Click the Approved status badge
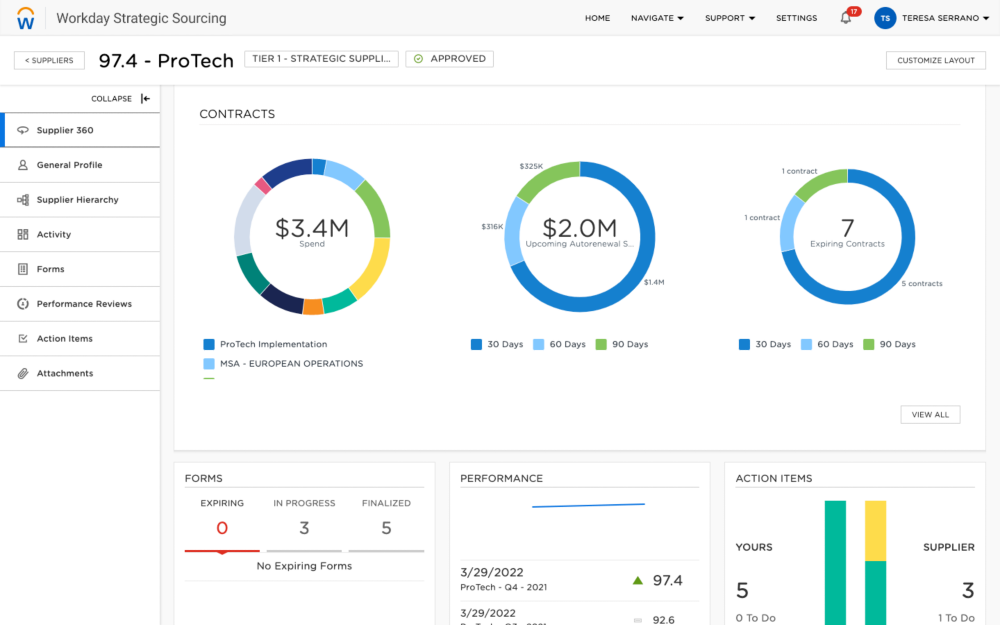The width and height of the screenshot is (1000, 625). pos(450,59)
